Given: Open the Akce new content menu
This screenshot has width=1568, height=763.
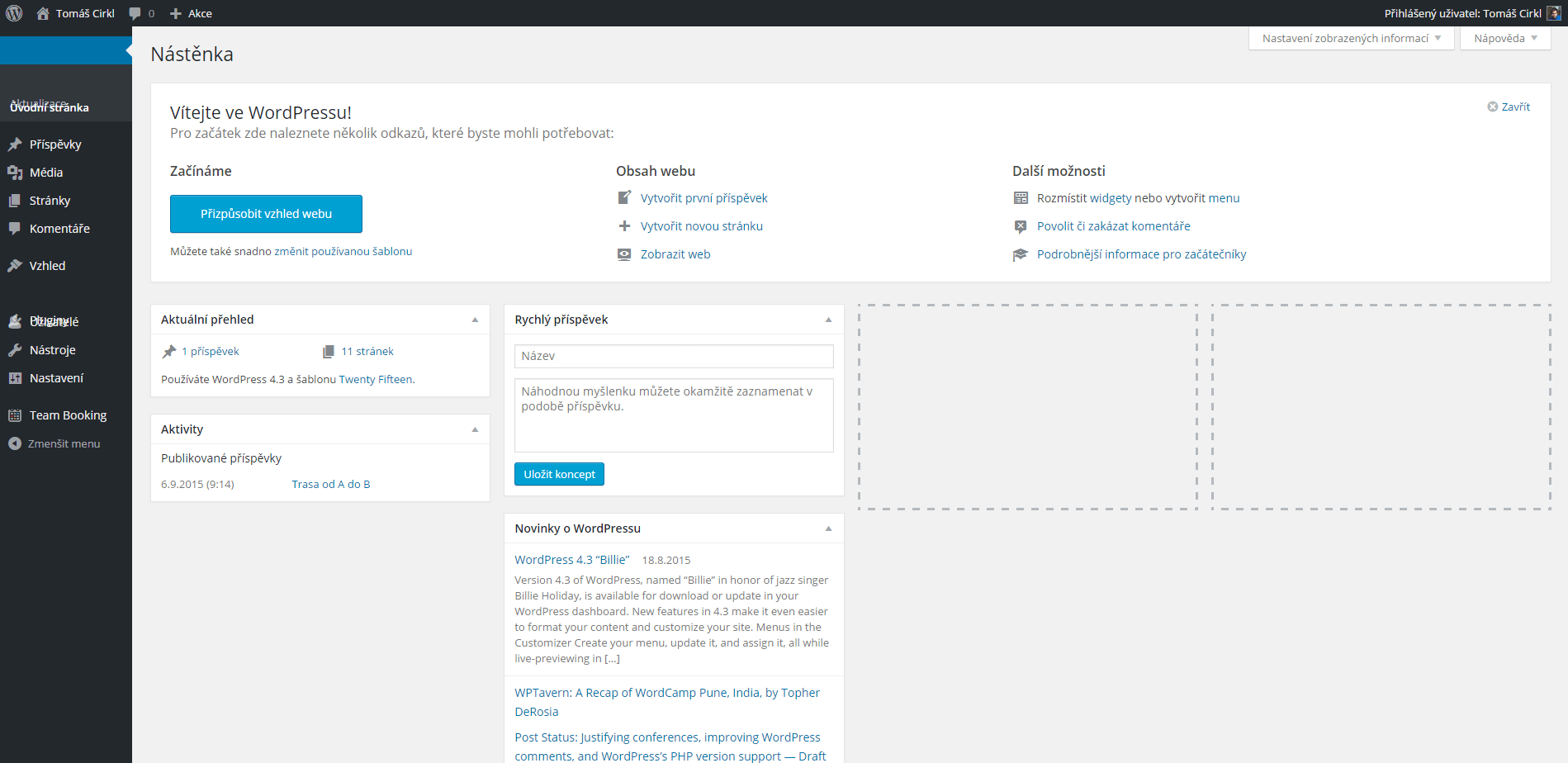Looking at the screenshot, I should tap(191, 13).
